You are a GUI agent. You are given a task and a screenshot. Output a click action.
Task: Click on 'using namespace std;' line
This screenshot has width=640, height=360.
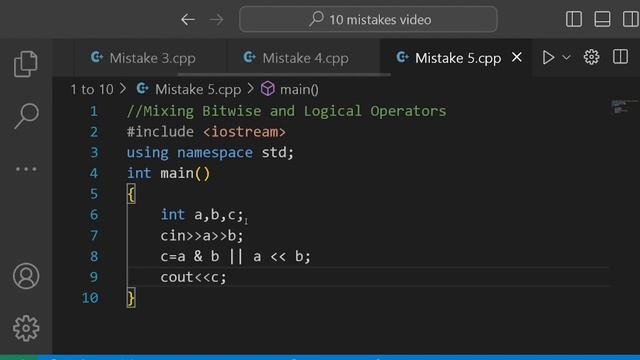click(x=210, y=153)
